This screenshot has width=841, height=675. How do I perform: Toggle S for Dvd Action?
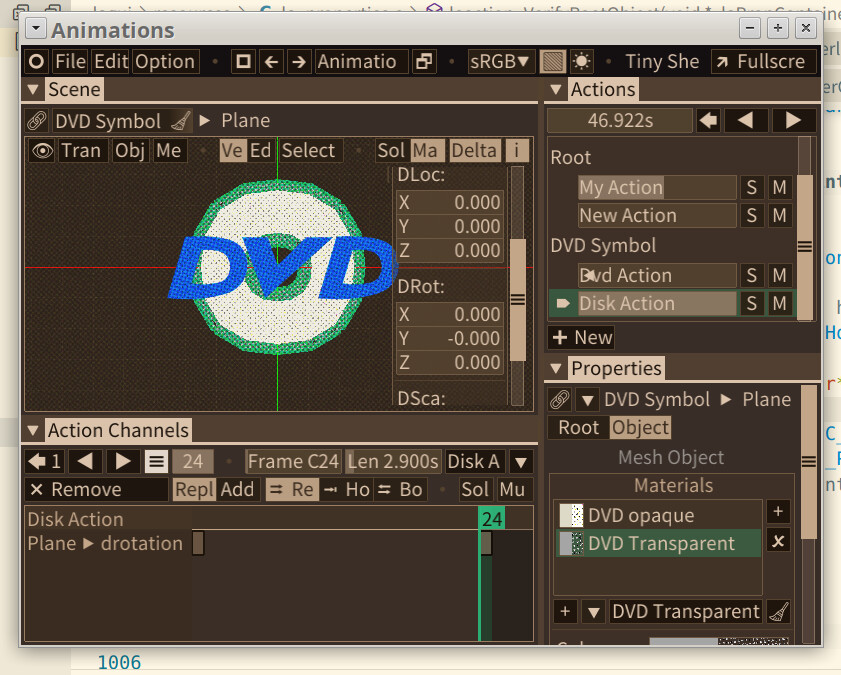pyautogui.click(x=752, y=276)
